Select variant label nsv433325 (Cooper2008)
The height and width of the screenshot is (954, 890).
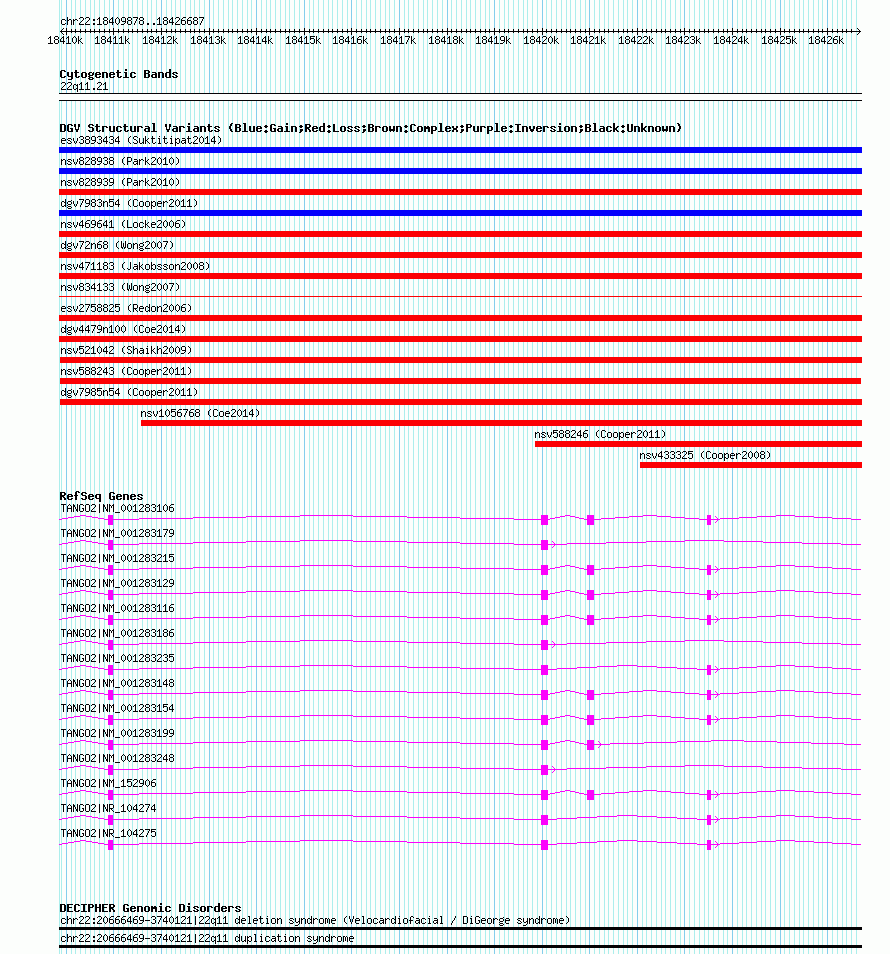tap(705, 455)
